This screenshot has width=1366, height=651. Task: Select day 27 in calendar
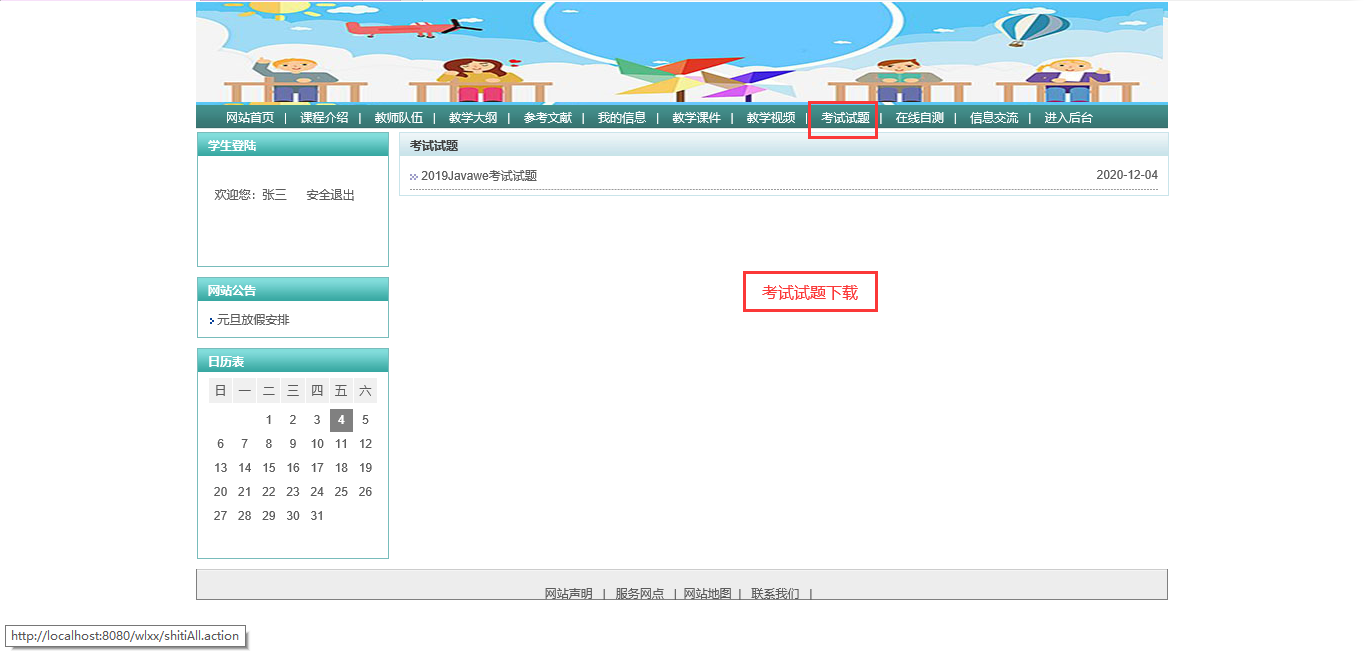221,516
